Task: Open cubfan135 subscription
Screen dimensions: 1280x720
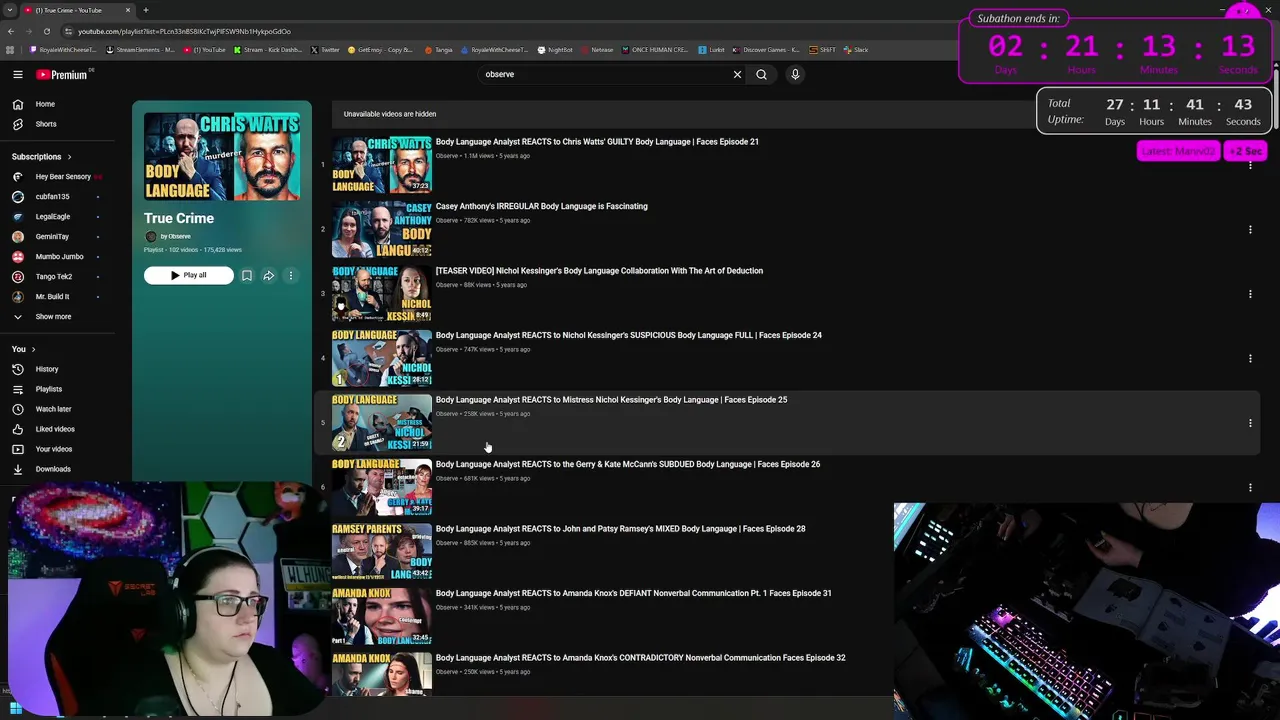Action: [x=50, y=197]
